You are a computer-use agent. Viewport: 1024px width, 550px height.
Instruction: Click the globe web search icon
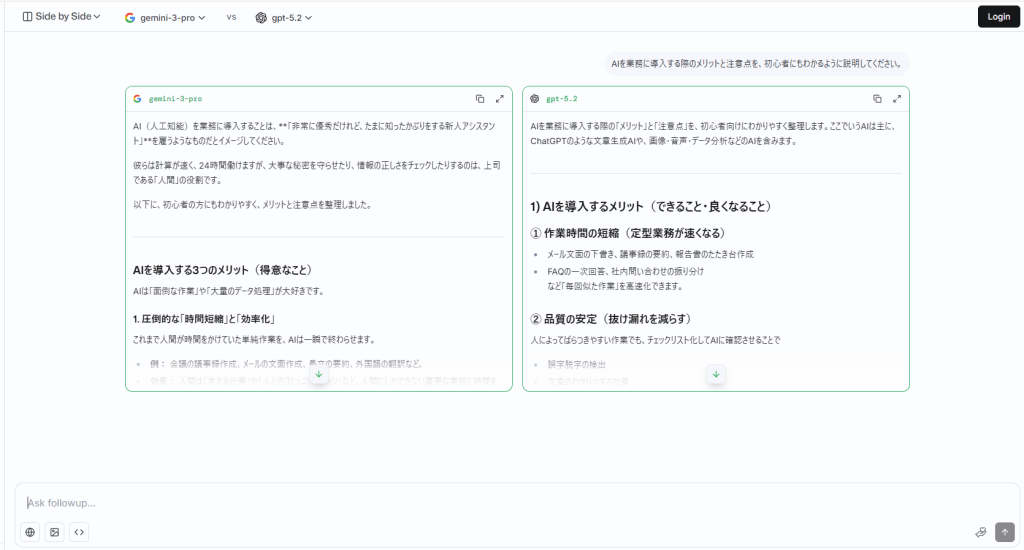coord(30,532)
